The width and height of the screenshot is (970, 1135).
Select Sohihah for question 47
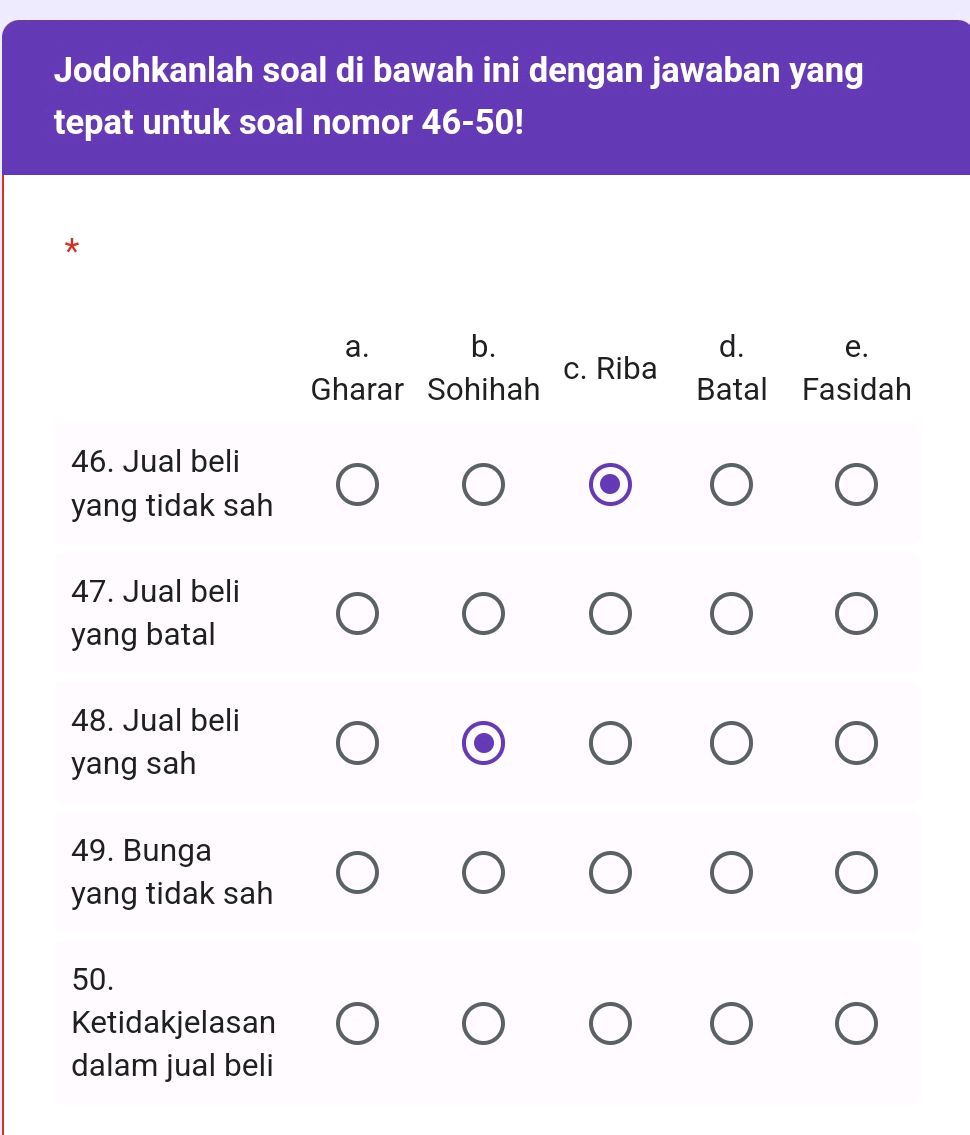click(x=484, y=613)
